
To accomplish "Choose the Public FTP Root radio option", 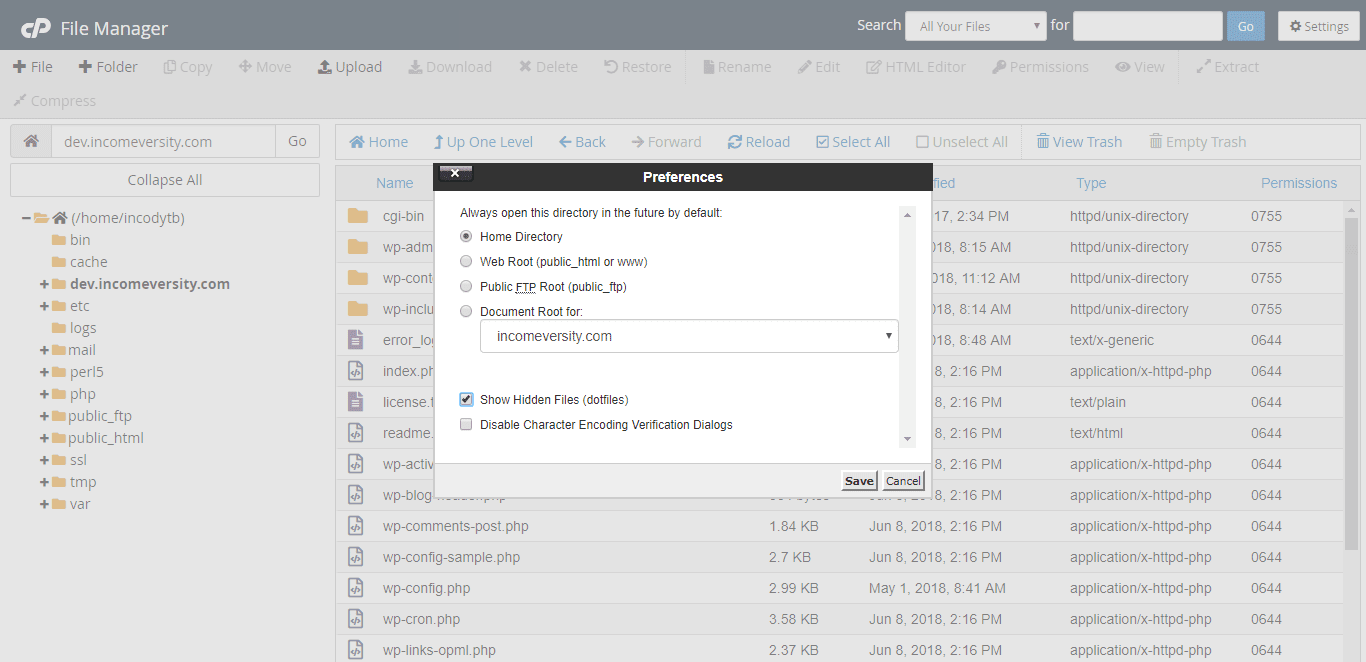I will pos(466,286).
